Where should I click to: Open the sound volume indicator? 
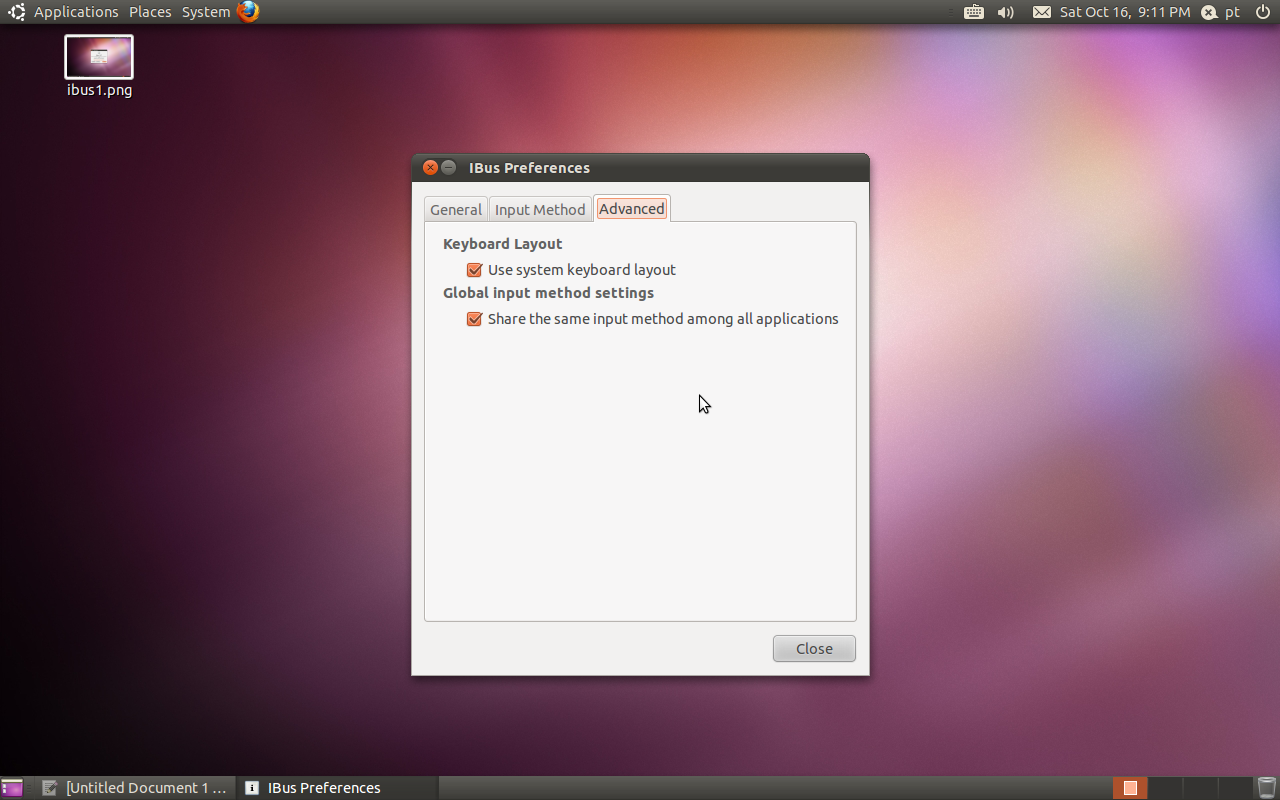pyautogui.click(x=1006, y=12)
